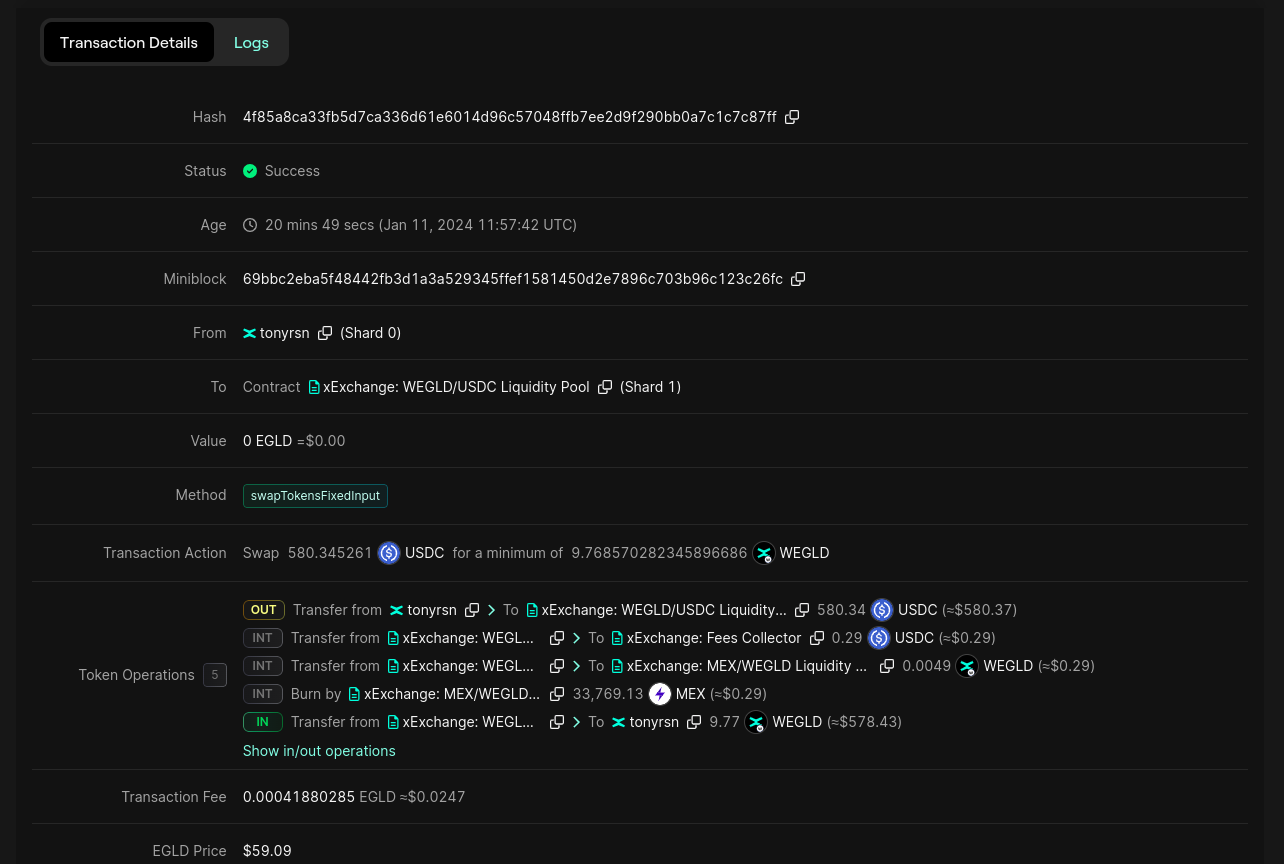Copy the miniblock hash

click(x=798, y=279)
